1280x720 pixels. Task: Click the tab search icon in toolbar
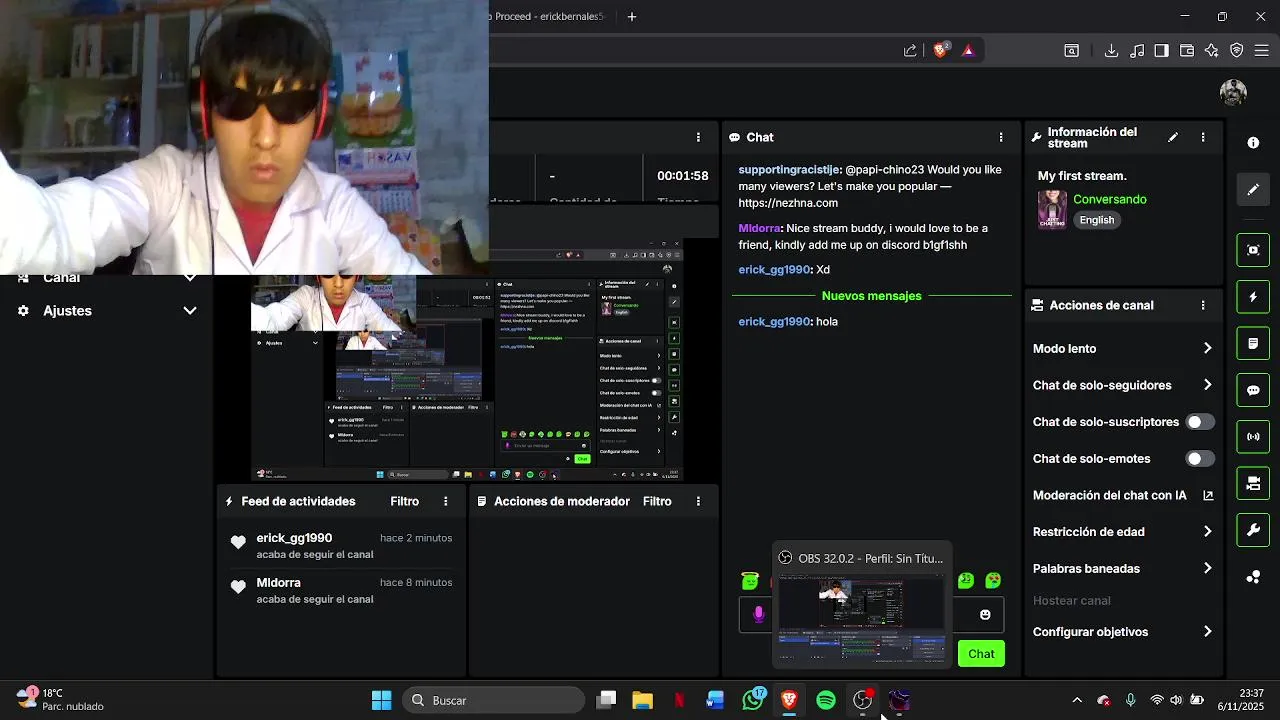(1071, 50)
